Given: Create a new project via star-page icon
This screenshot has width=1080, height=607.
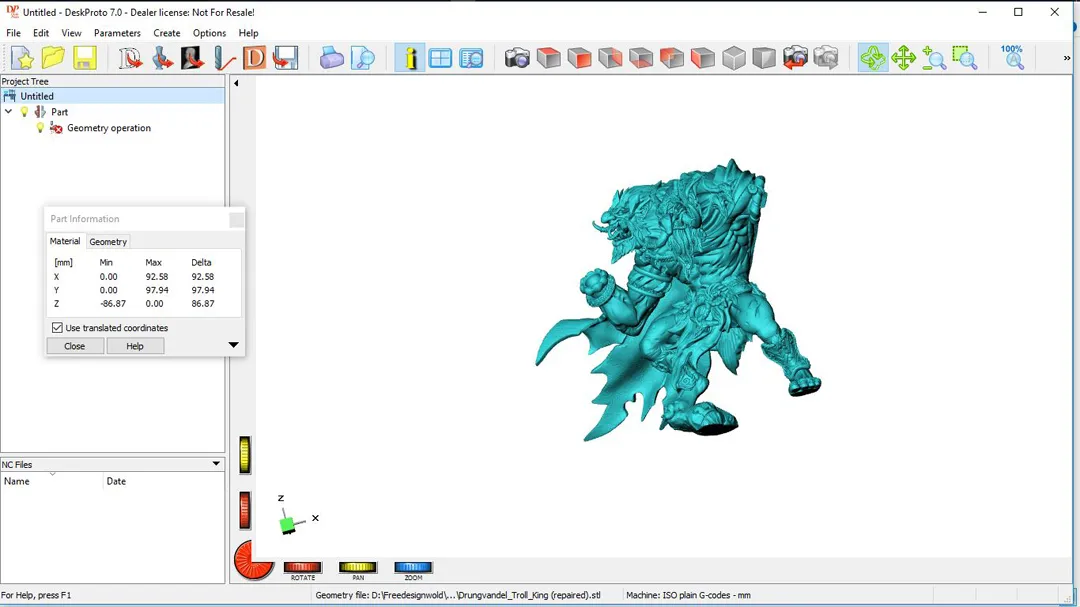Looking at the screenshot, I should coord(22,59).
